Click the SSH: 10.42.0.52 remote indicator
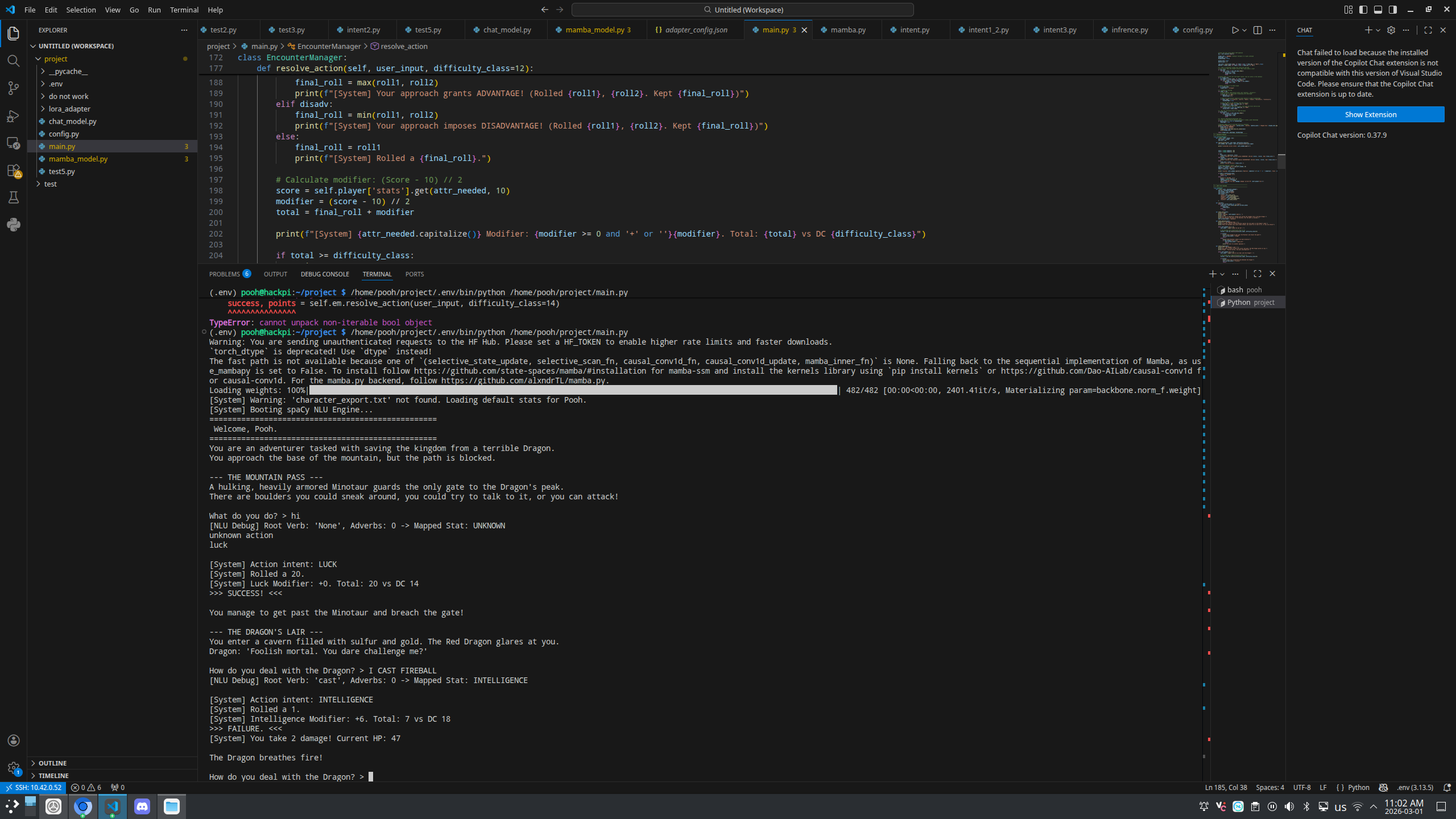The height and width of the screenshot is (819, 1456). coord(34,788)
